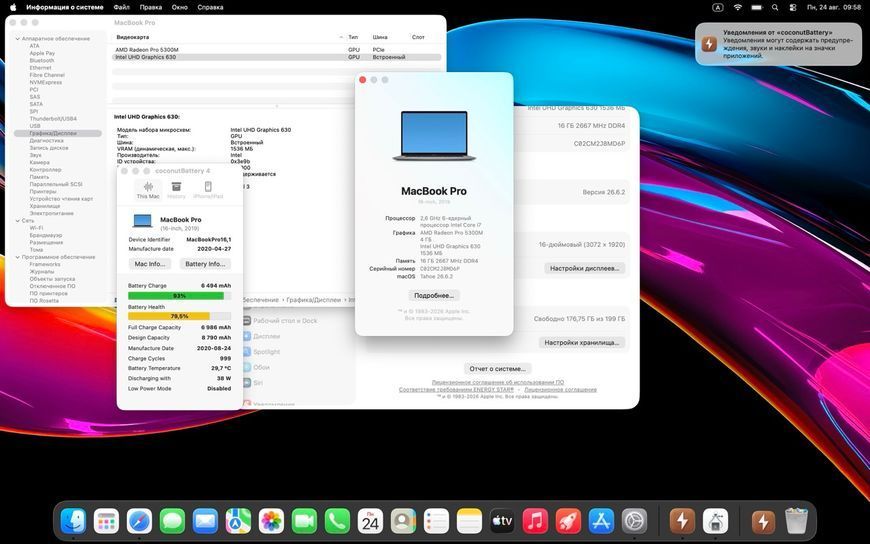Click Подробнее... in About This Mac
Viewport: 870px width, 544px height.
point(434,296)
